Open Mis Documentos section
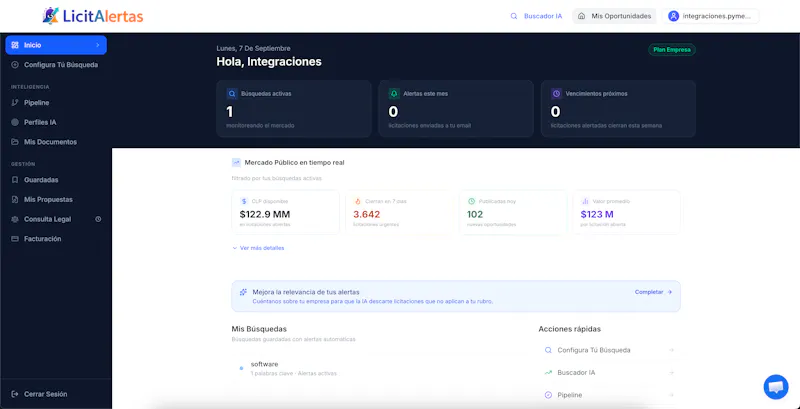 [56, 142]
